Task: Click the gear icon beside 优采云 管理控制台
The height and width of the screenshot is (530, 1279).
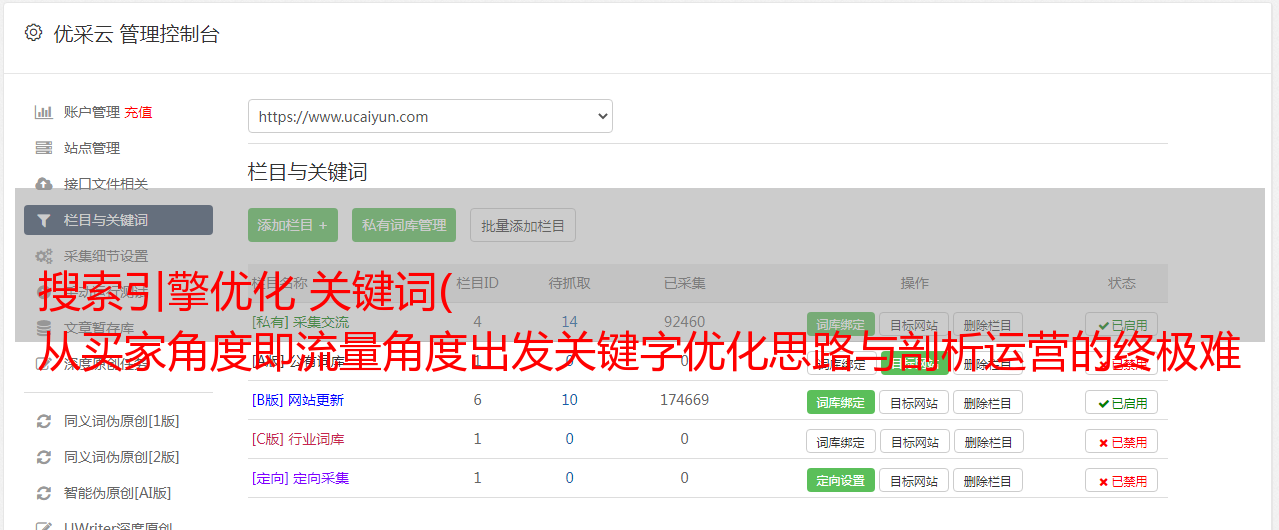Action: pyautogui.click(x=33, y=33)
